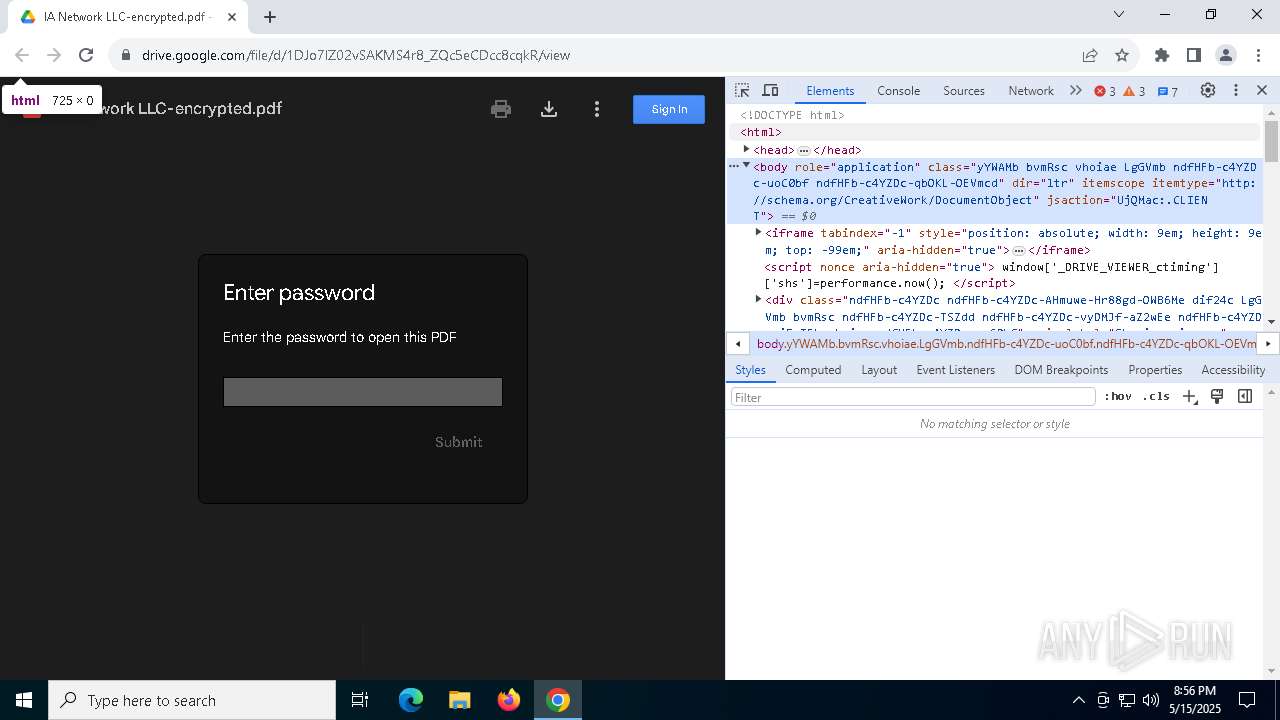
Task: Focus the PDF password input field
Action: tap(363, 392)
